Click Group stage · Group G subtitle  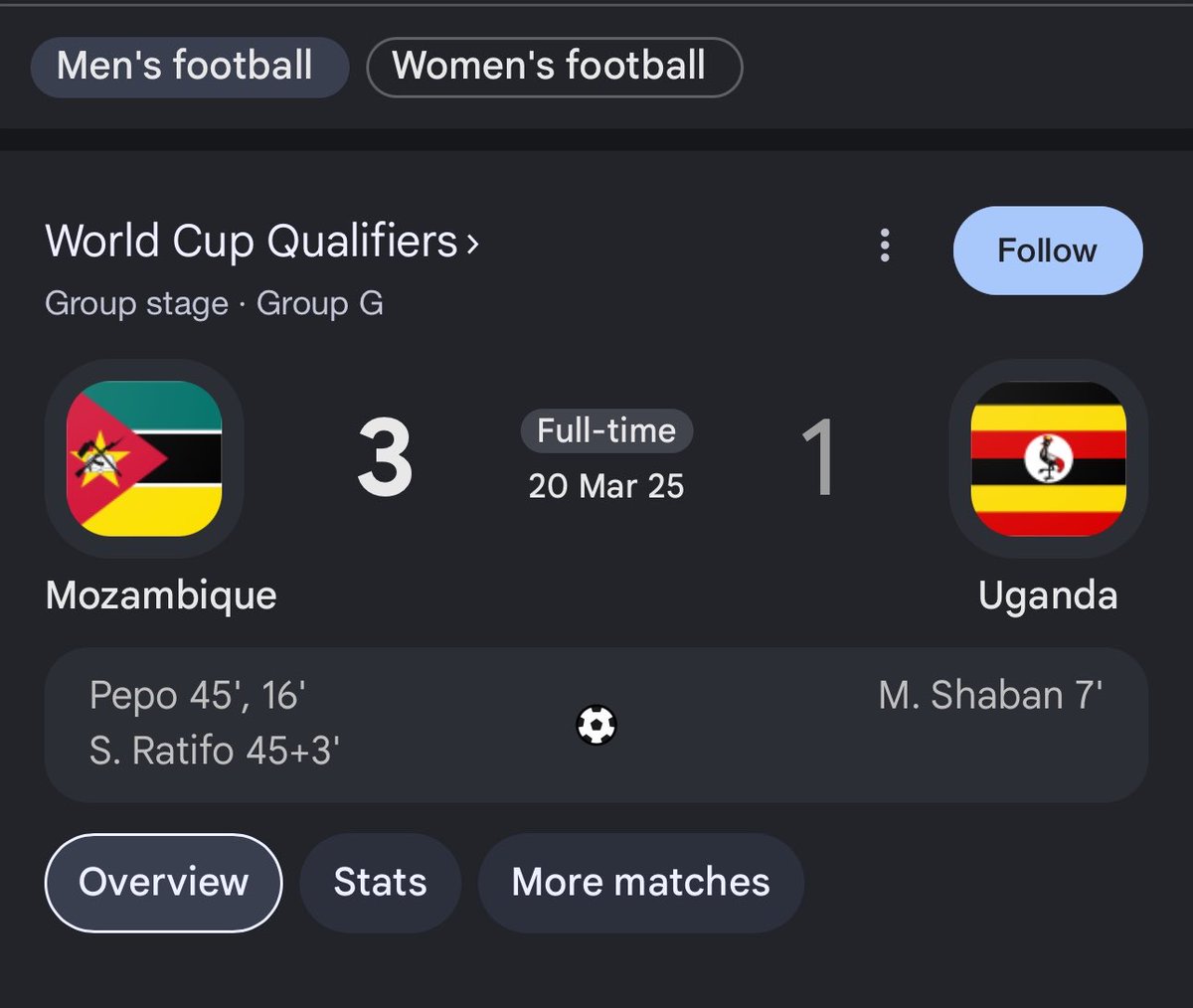(214, 303)
